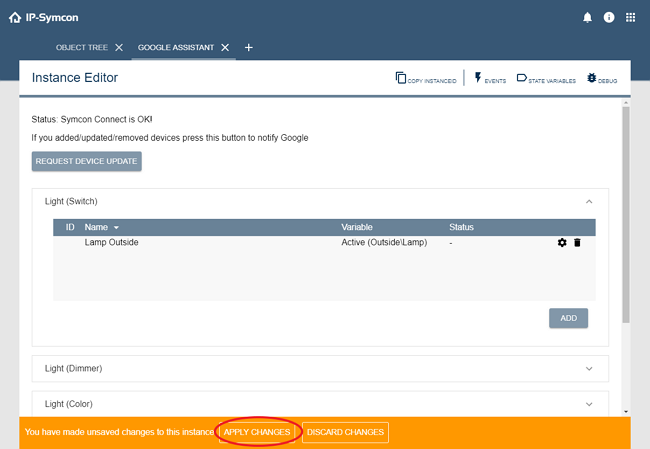This screenshot has width=650, height=449.
Task: Discard the unsaved changes
Action: (345, 432)
